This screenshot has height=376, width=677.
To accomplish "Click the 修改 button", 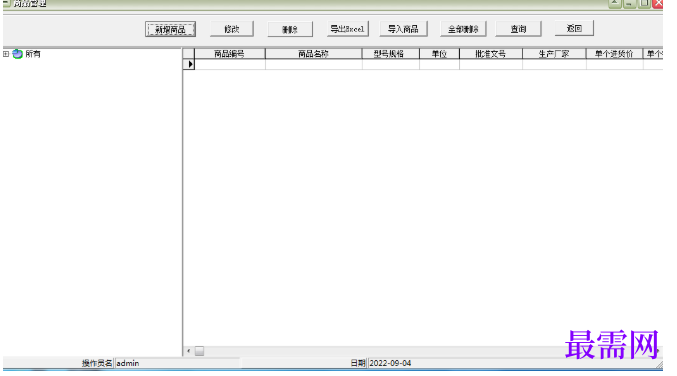I will pos(232,29).
